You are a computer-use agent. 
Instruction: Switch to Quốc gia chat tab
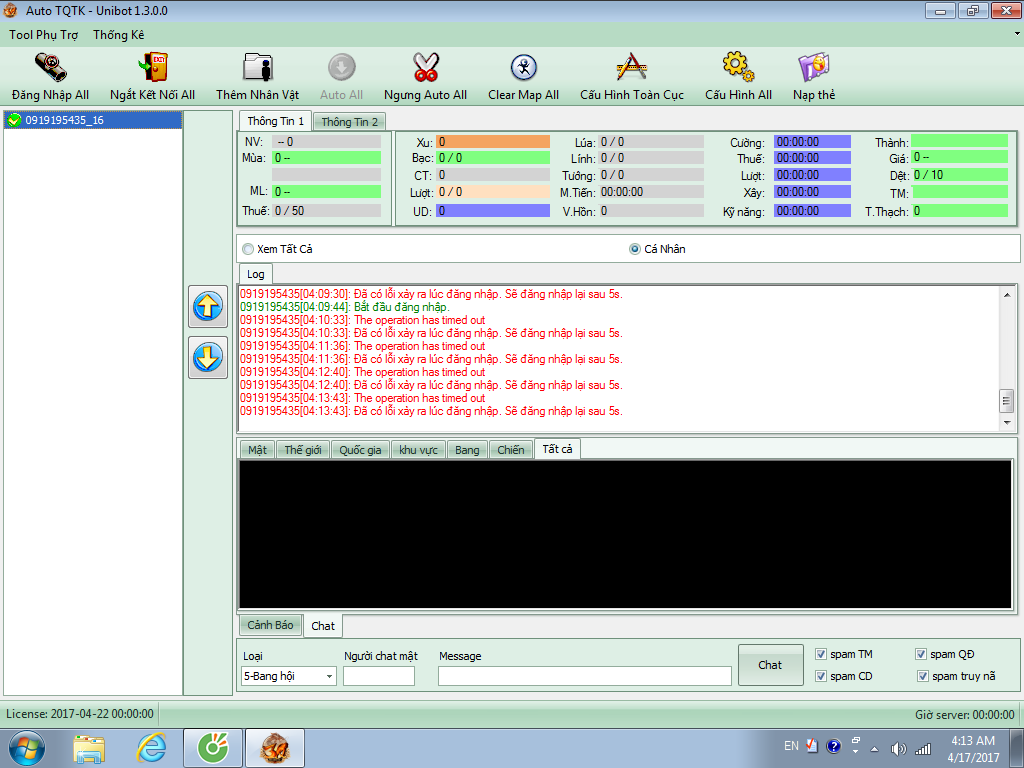pyautogui.click(x=360, y=450)
